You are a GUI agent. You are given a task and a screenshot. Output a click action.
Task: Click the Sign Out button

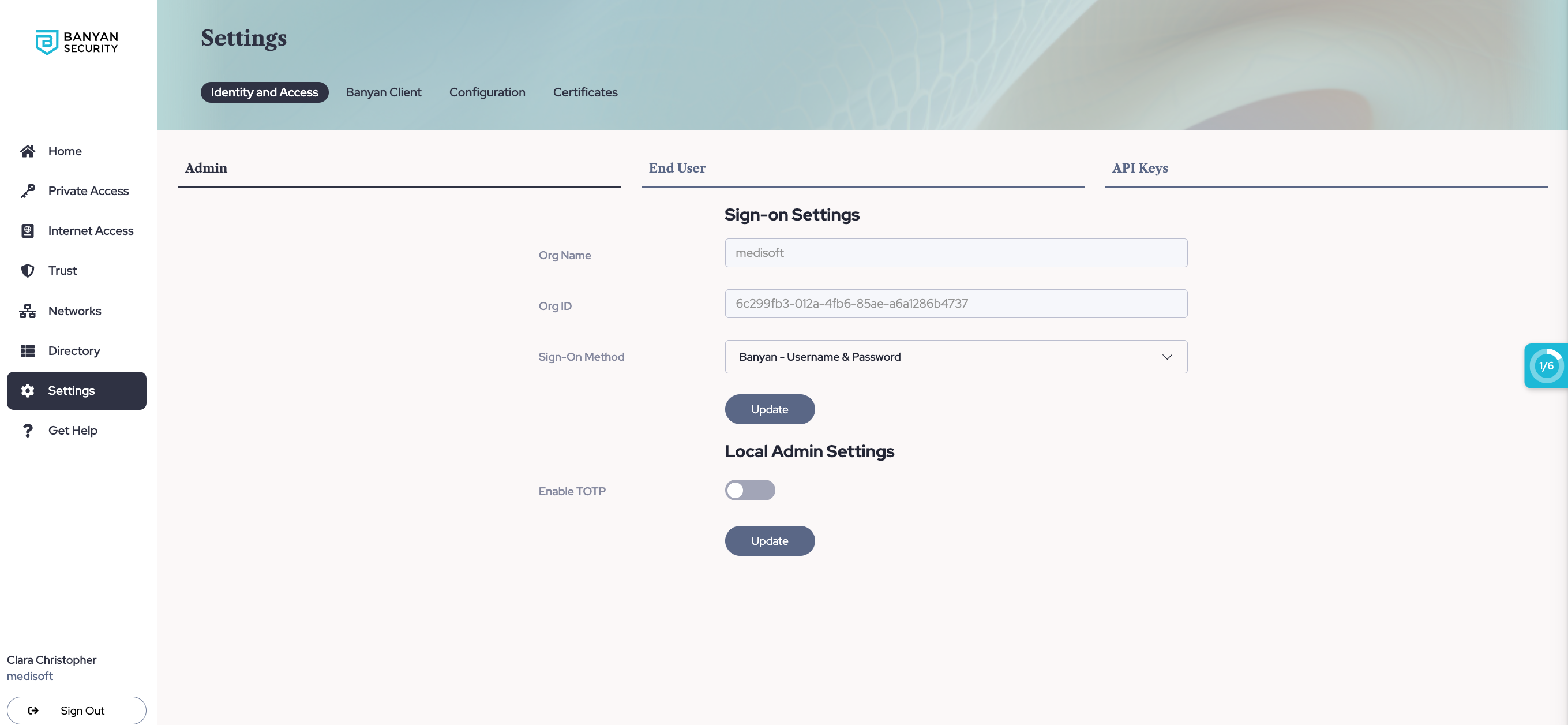point(77,711)
